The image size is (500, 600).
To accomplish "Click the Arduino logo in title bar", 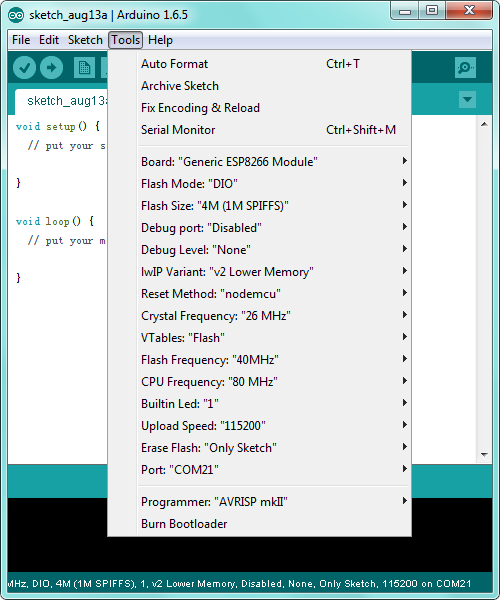I will coord(16,15).
